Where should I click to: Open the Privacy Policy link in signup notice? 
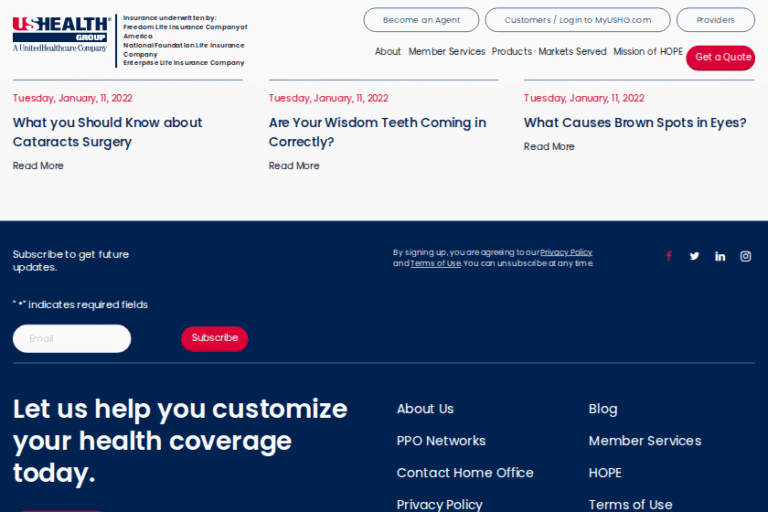pyautogui.click(x=566, y=253)
